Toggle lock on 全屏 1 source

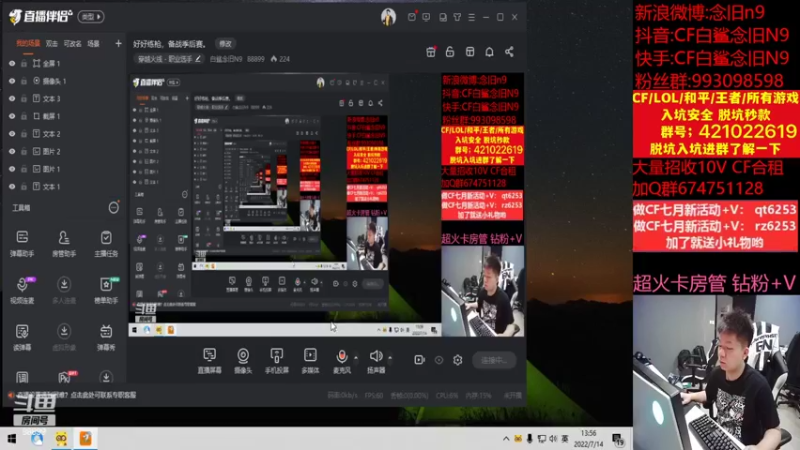pos(24,64)
